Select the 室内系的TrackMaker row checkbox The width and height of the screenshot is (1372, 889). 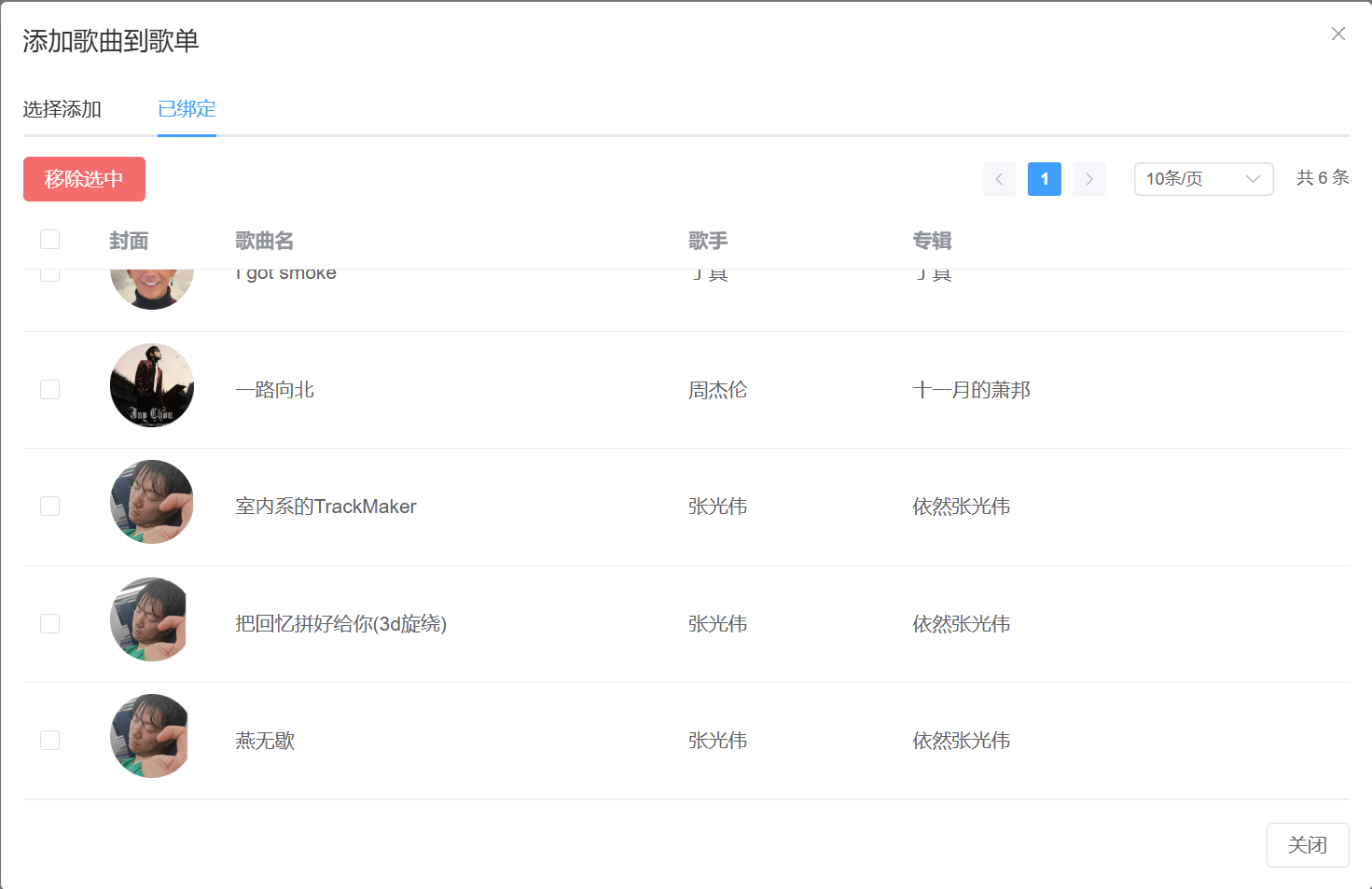pos(50,506)
